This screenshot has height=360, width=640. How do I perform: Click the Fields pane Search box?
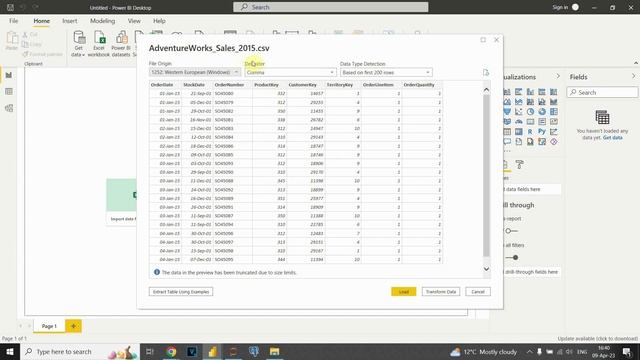[602, 92]
